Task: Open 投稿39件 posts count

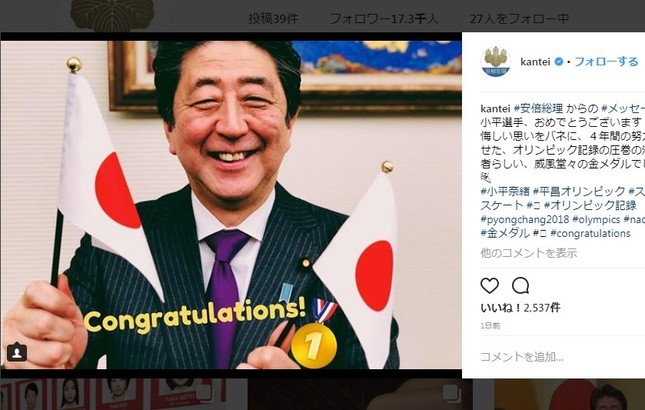Action: click(x=274, y=19)
